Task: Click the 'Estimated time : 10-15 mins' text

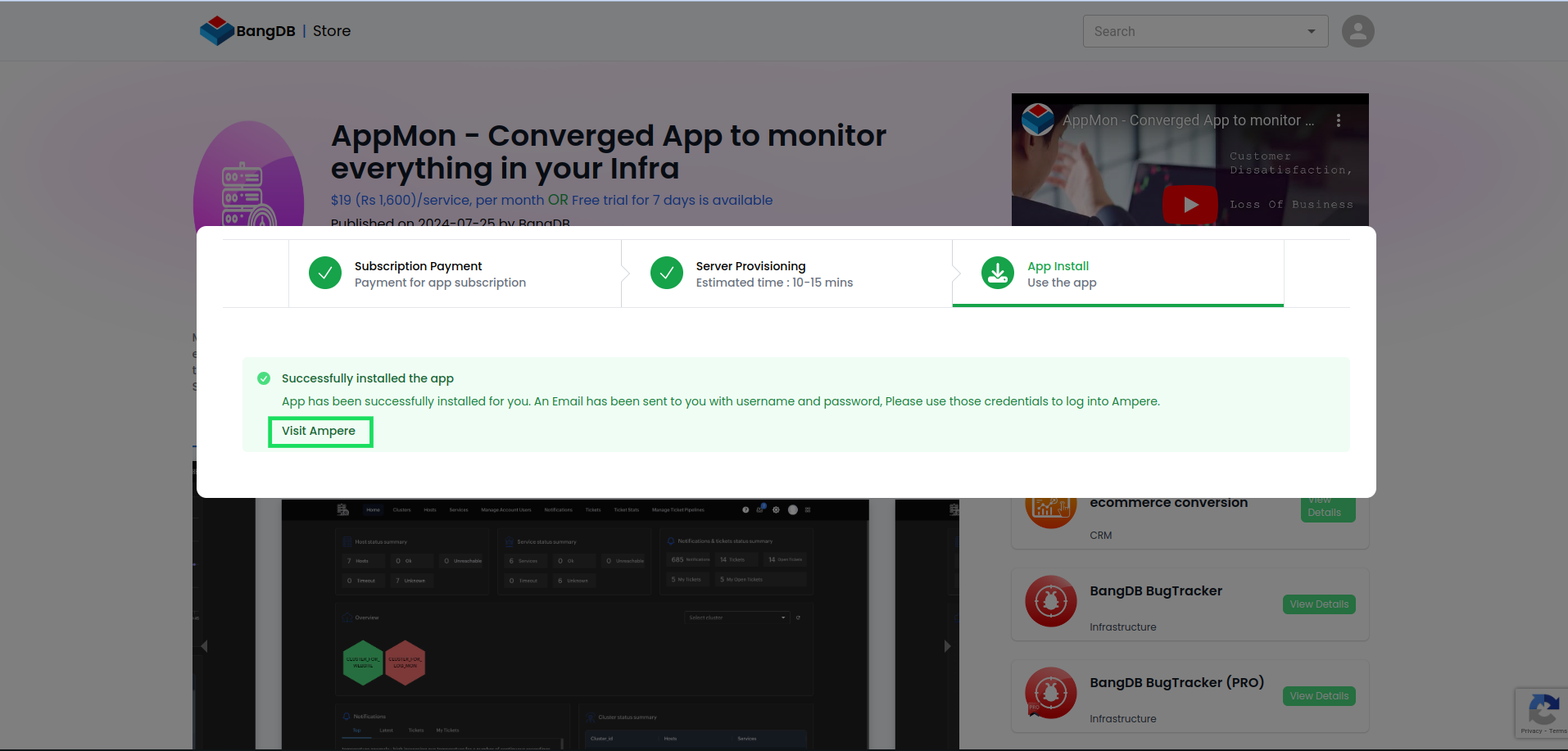Action: (x=774, y=283)
